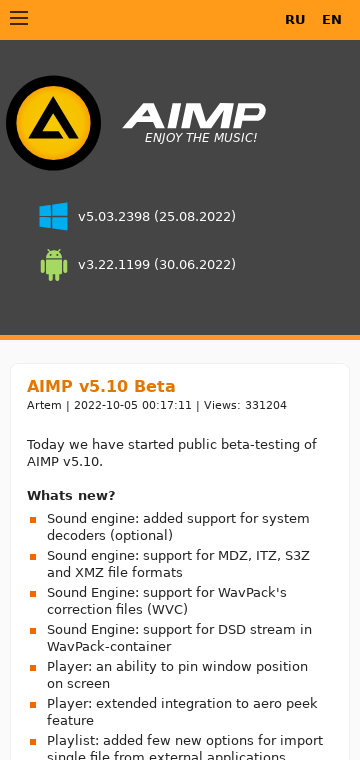Click the ENJOY THE MUSIC! tagline
360x760 pixels.
pyautogui.click(x=201, y=138)
